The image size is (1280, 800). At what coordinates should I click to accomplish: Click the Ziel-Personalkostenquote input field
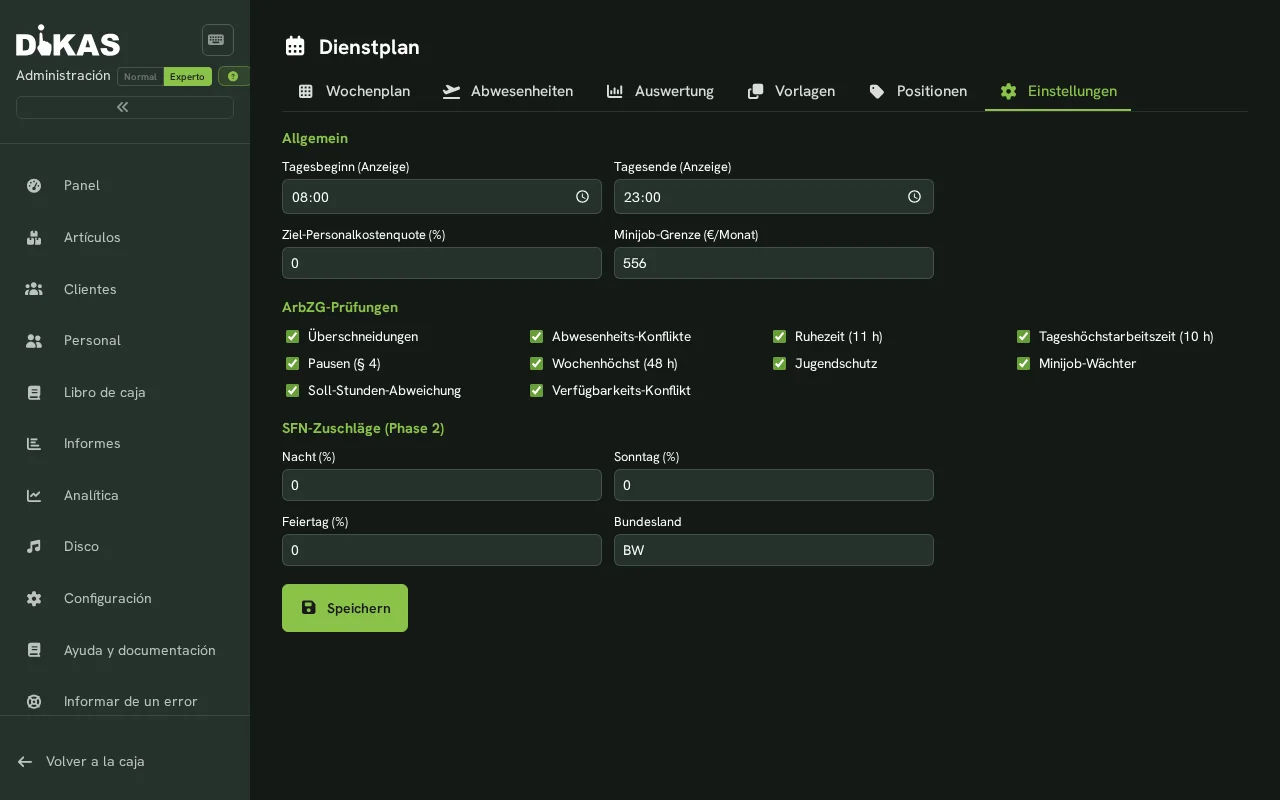pos(442,263)
